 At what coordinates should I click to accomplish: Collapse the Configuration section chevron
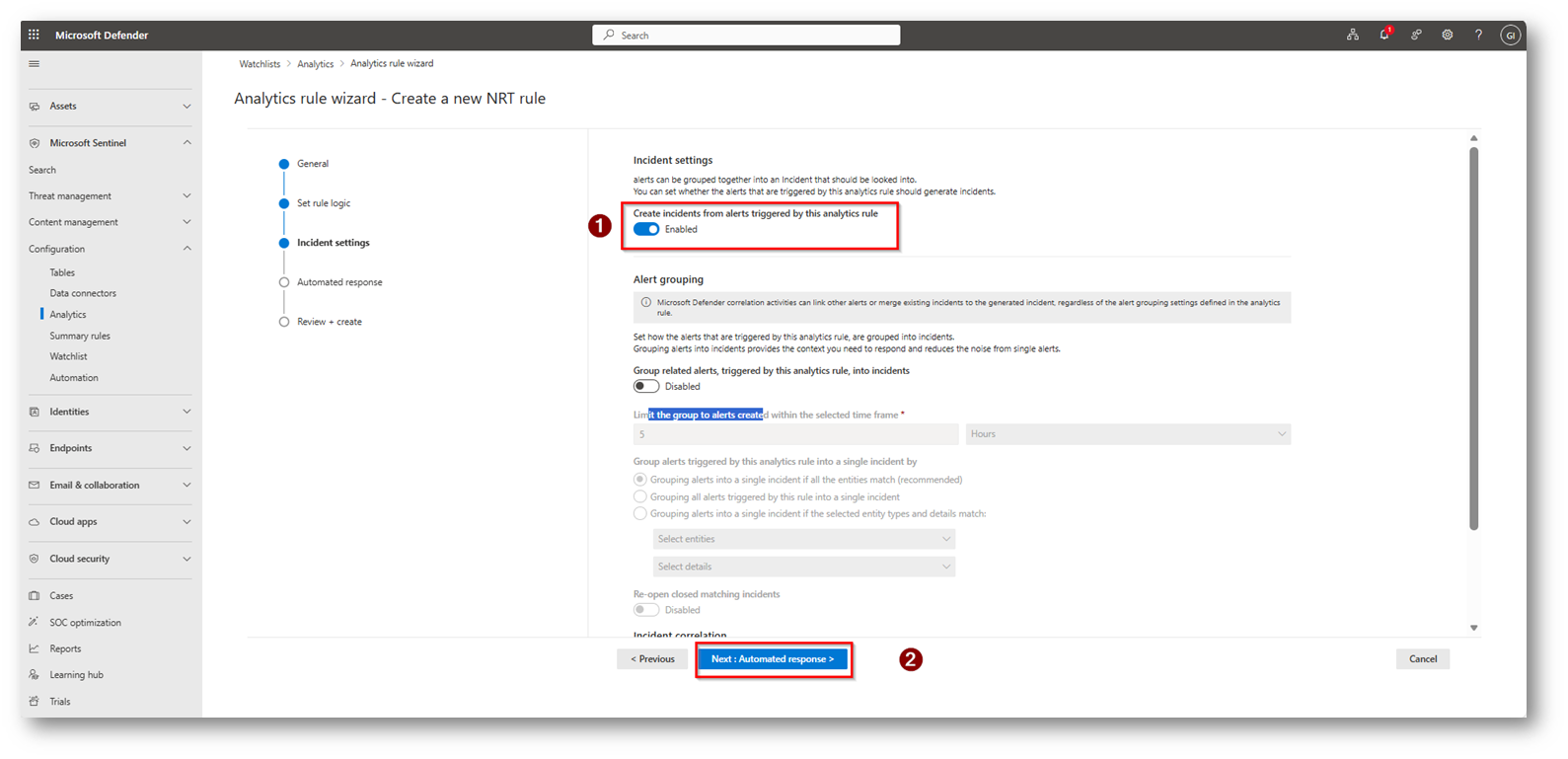[187, 249]
